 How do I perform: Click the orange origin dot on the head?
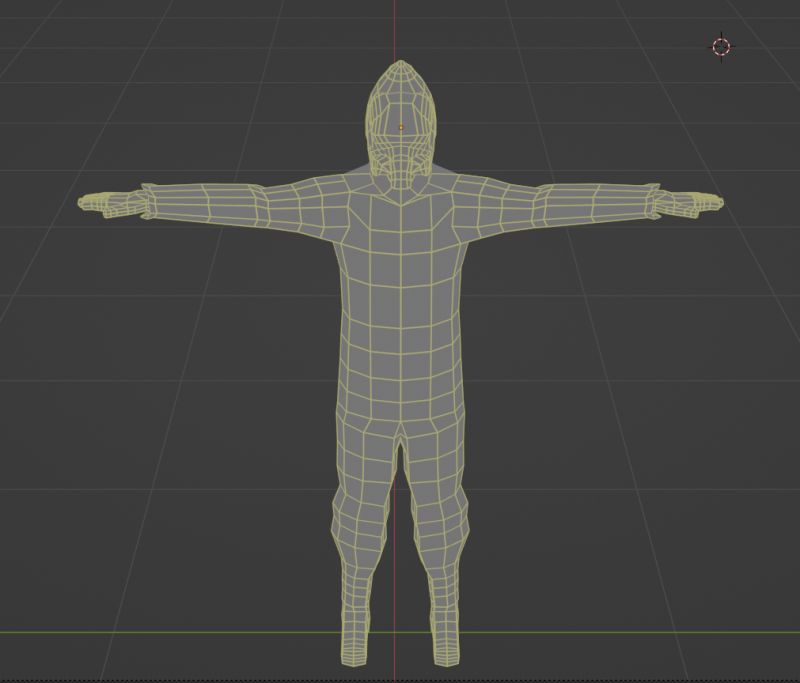[x=401, y=127]
